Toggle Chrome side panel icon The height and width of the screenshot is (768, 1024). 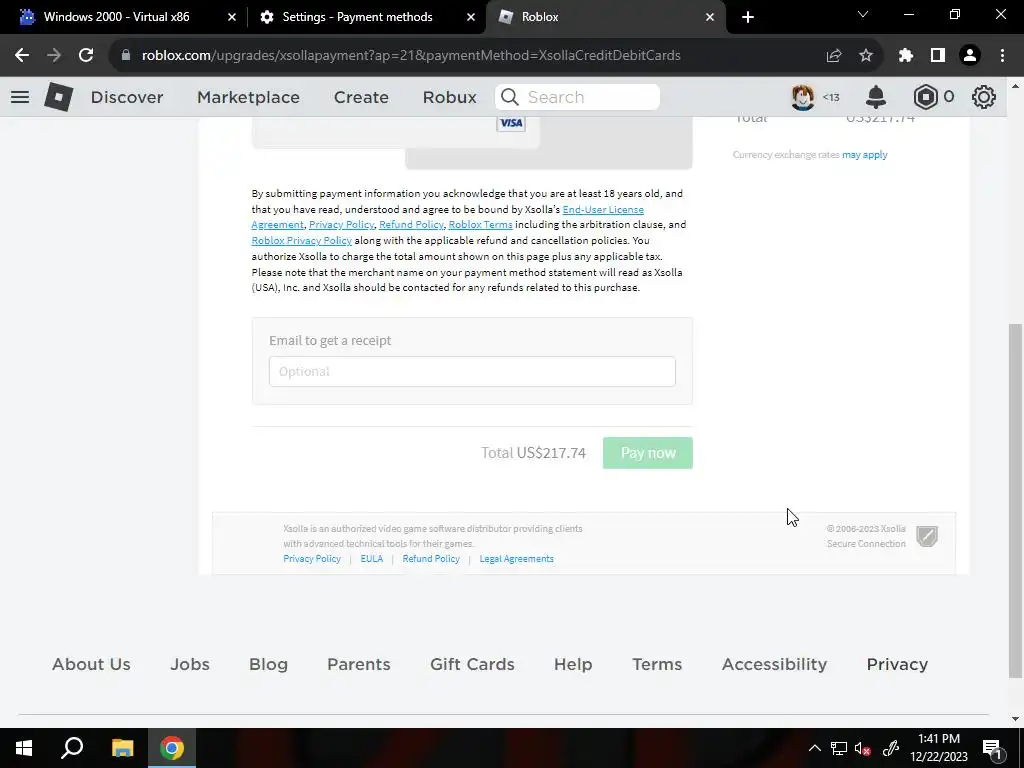(x=938, y=56)
